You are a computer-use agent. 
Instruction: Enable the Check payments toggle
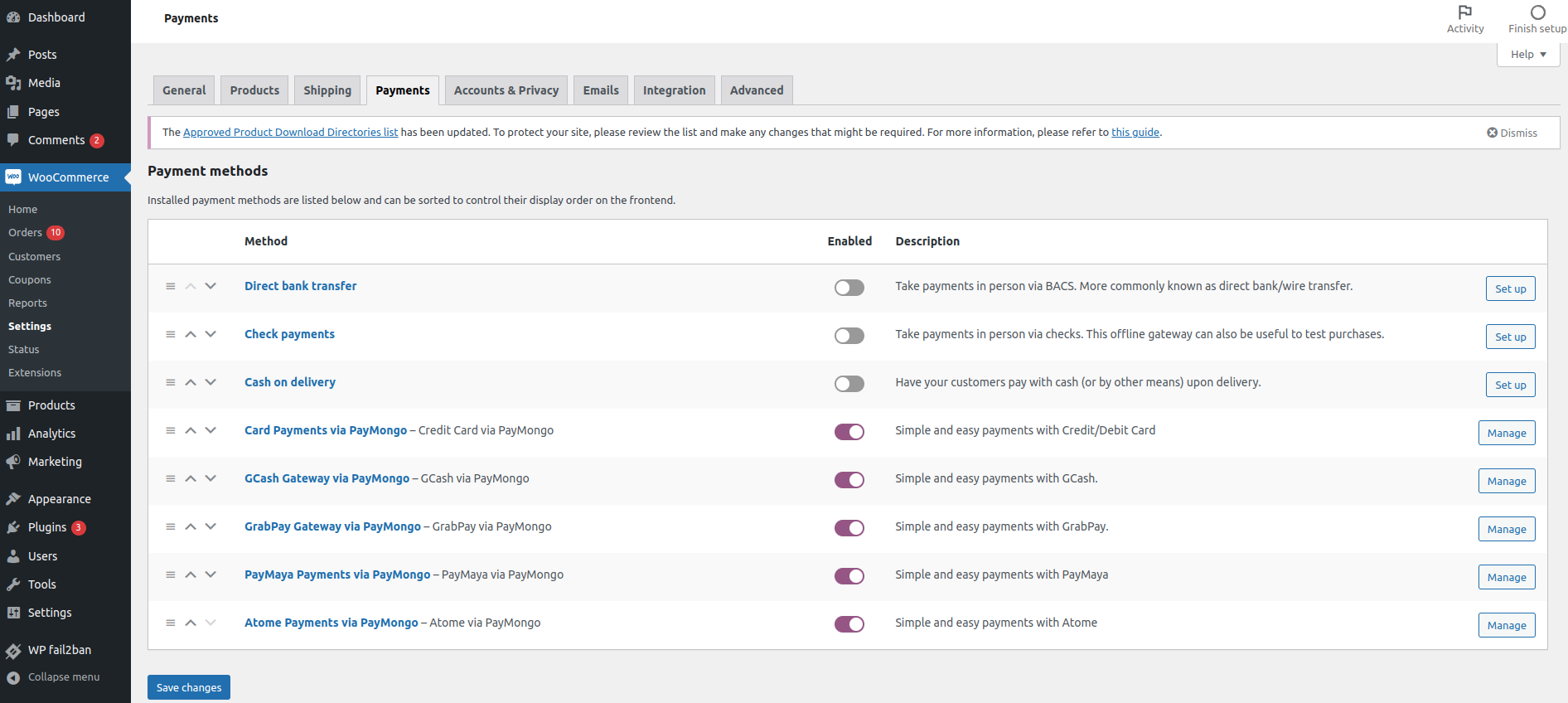click(x=849, y=336)
